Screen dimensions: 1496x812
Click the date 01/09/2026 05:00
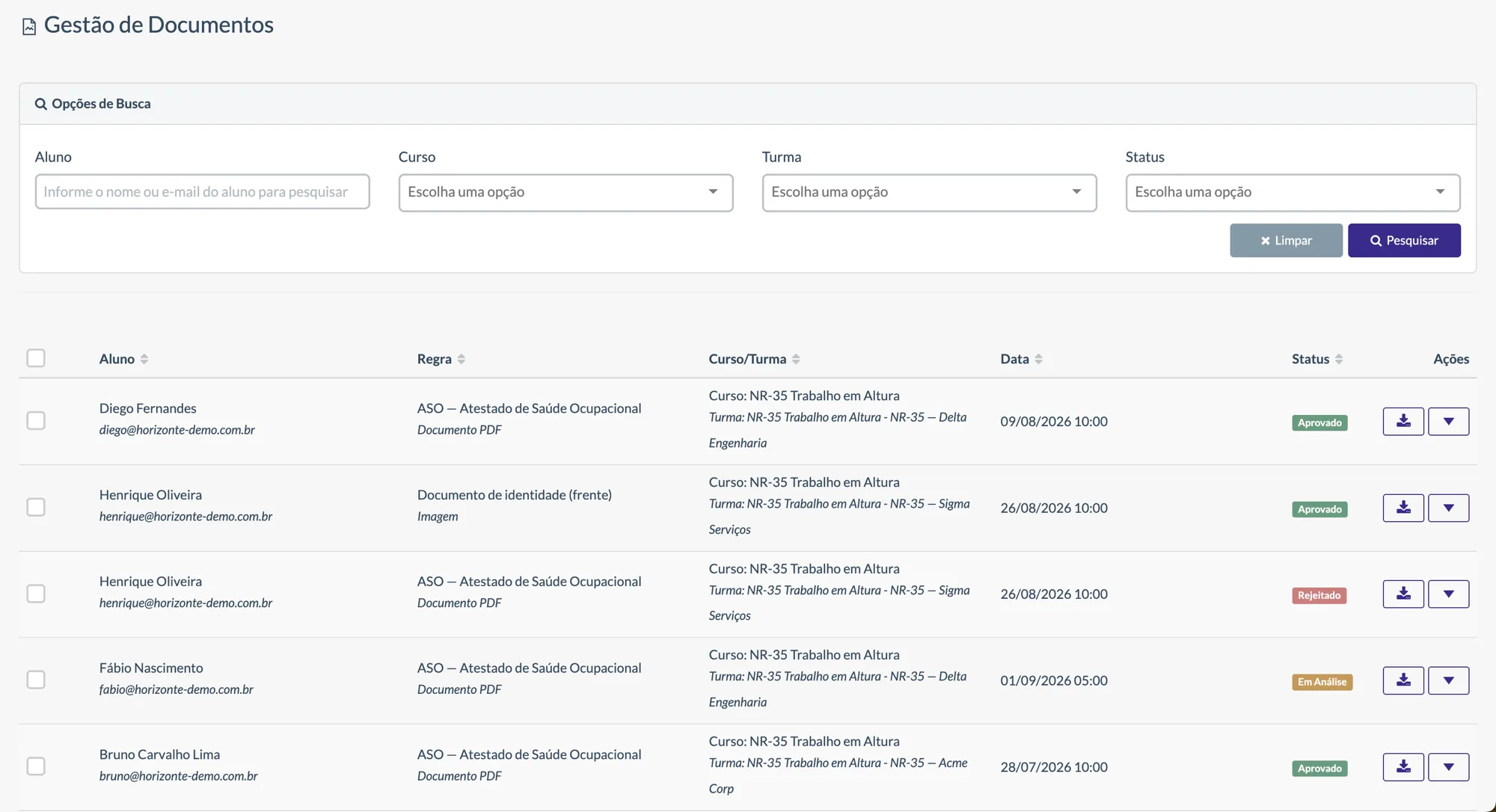pyautogui.click(x=1054, y=680)
